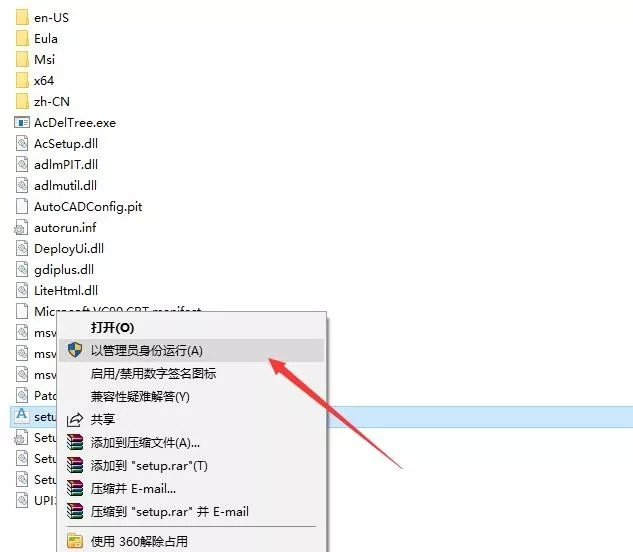Click the shield icon beside run as administrator

pyautogui.click(x=75, y=350)
